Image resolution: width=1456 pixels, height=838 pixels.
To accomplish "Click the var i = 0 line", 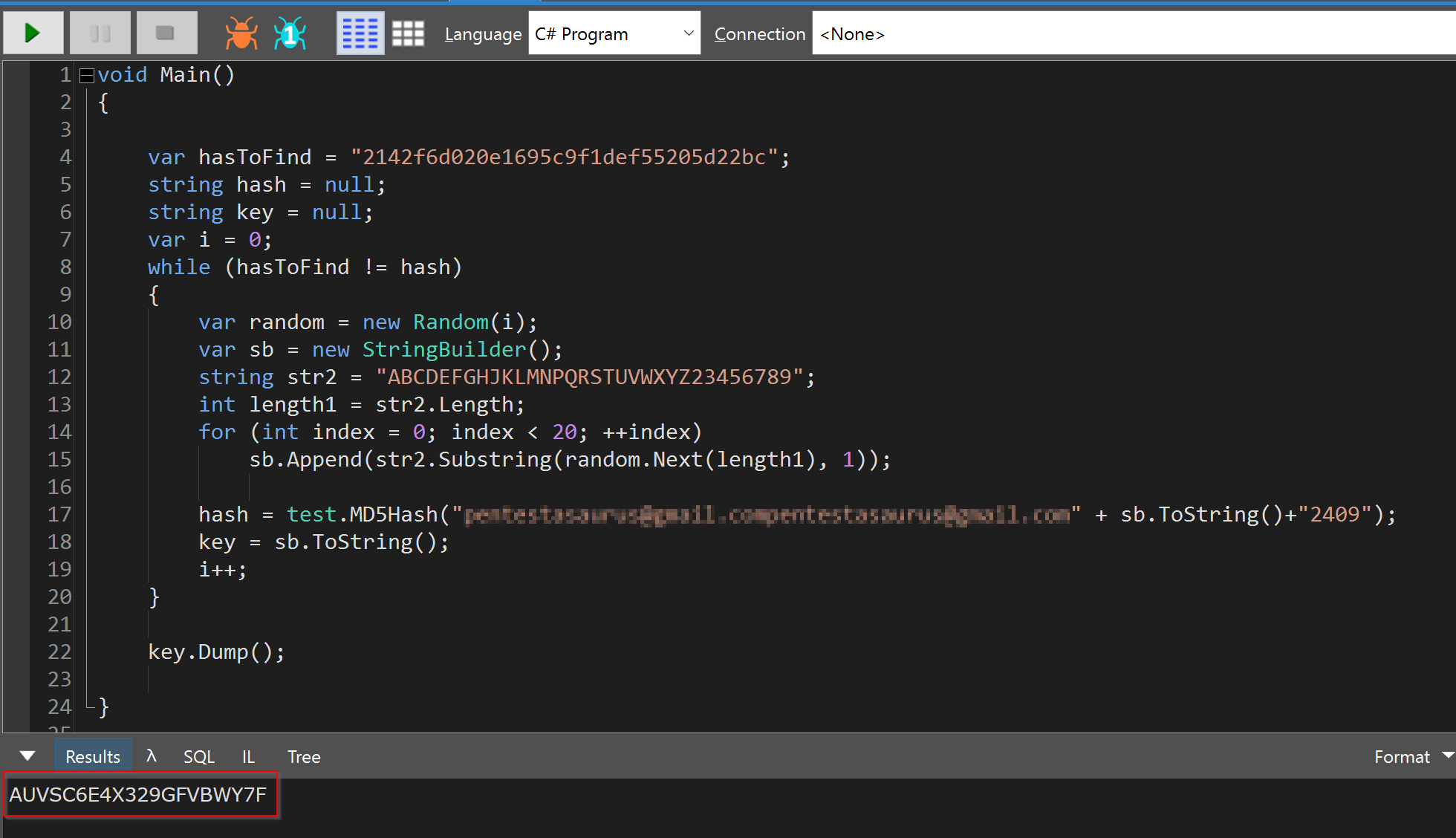I will 210,240.
